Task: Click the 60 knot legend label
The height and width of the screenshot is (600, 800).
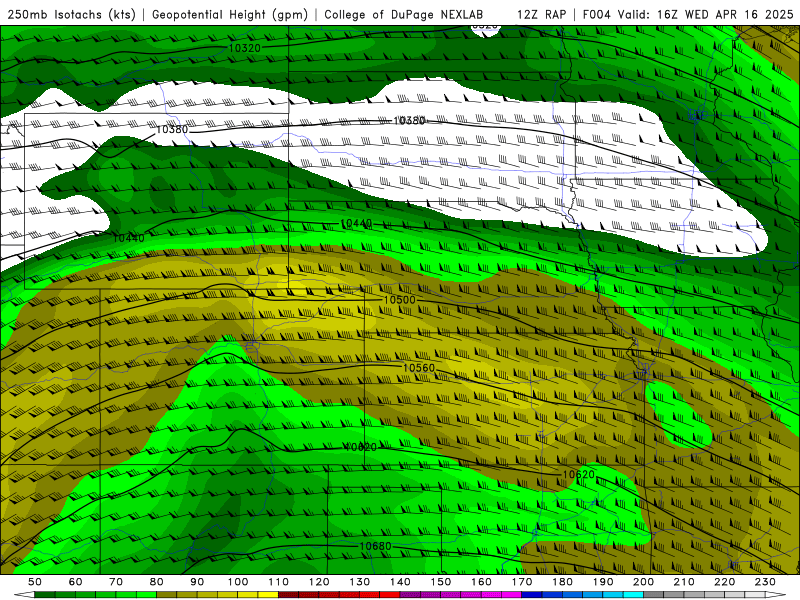Action: (75, 582)
